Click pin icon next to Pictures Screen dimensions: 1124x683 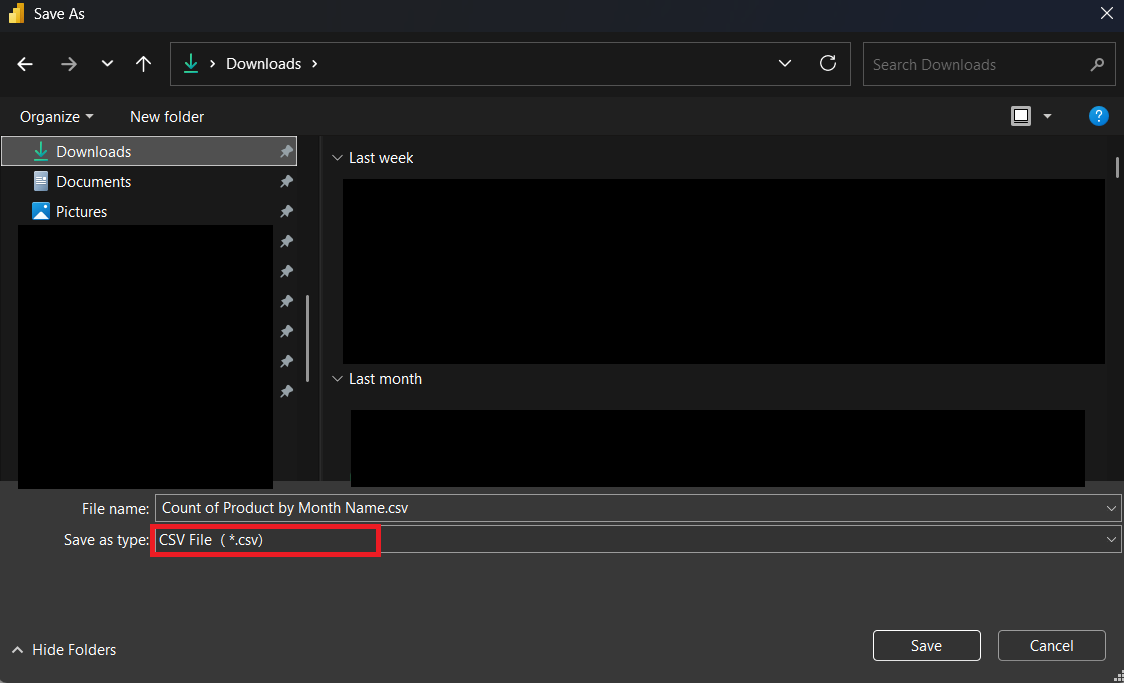point(286,211)
